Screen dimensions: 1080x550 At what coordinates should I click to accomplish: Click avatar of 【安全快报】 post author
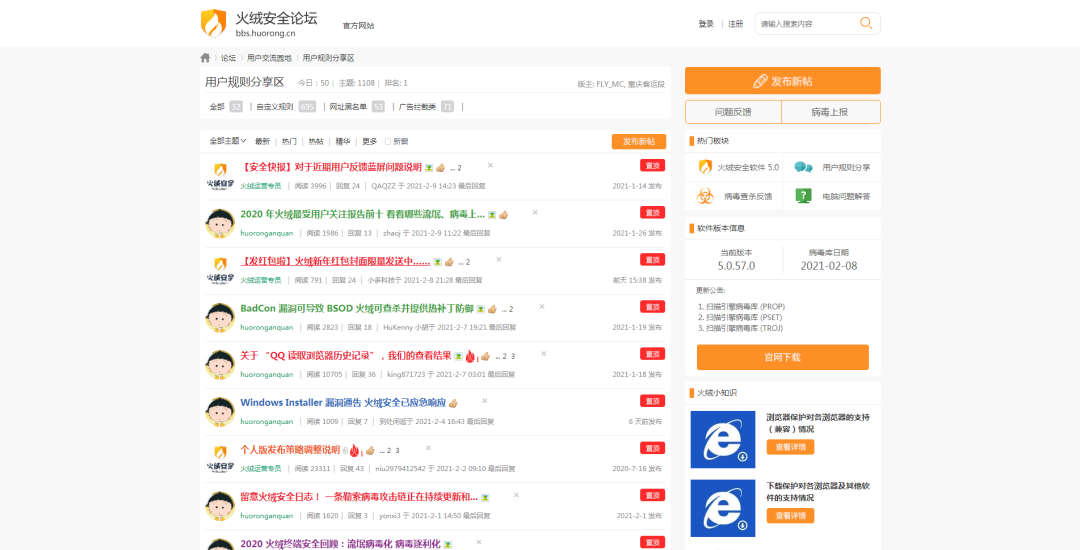pyautogui.click(x=220, y=176)
